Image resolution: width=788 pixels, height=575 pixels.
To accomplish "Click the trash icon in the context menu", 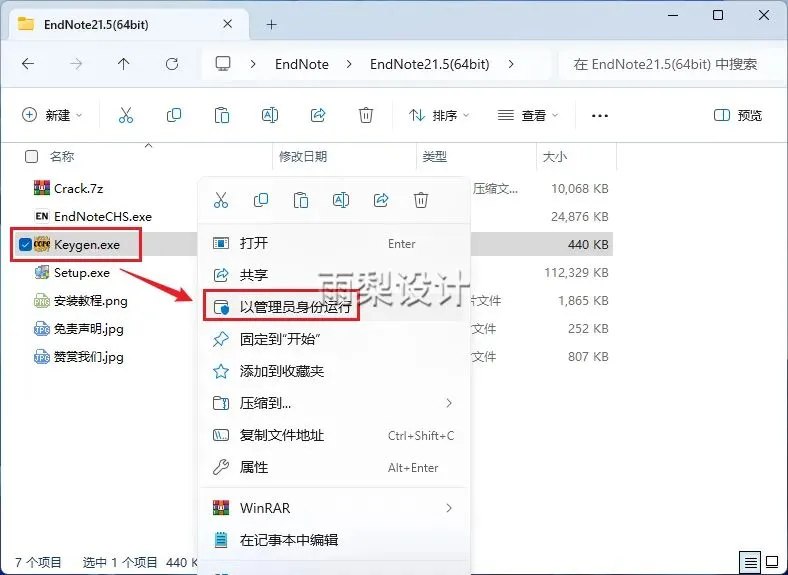I will click(x=421, y=200).
